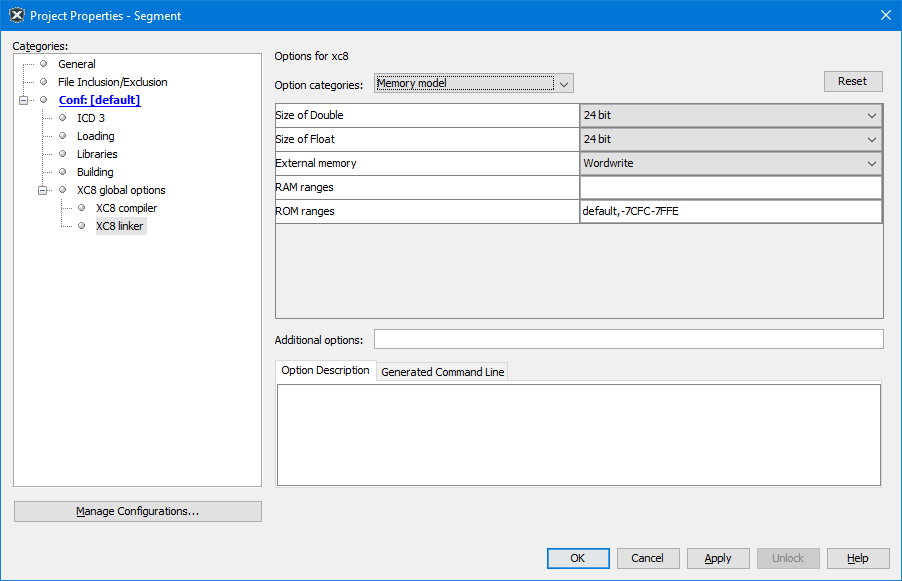Click the Additional options text field
Viewport: 902px width, 581px height.
[x=628, y=339]
